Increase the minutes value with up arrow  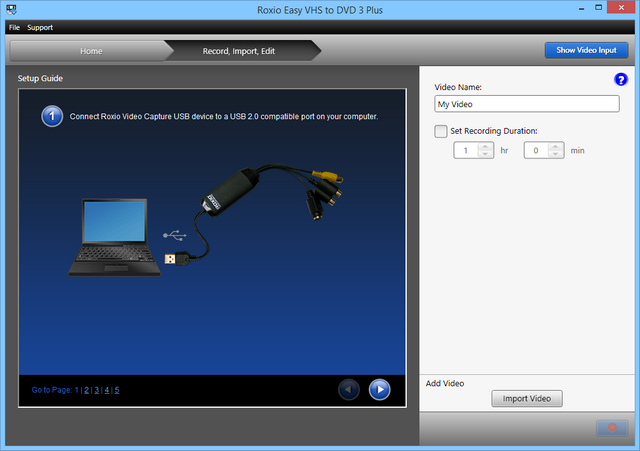[x=555, y=147]
